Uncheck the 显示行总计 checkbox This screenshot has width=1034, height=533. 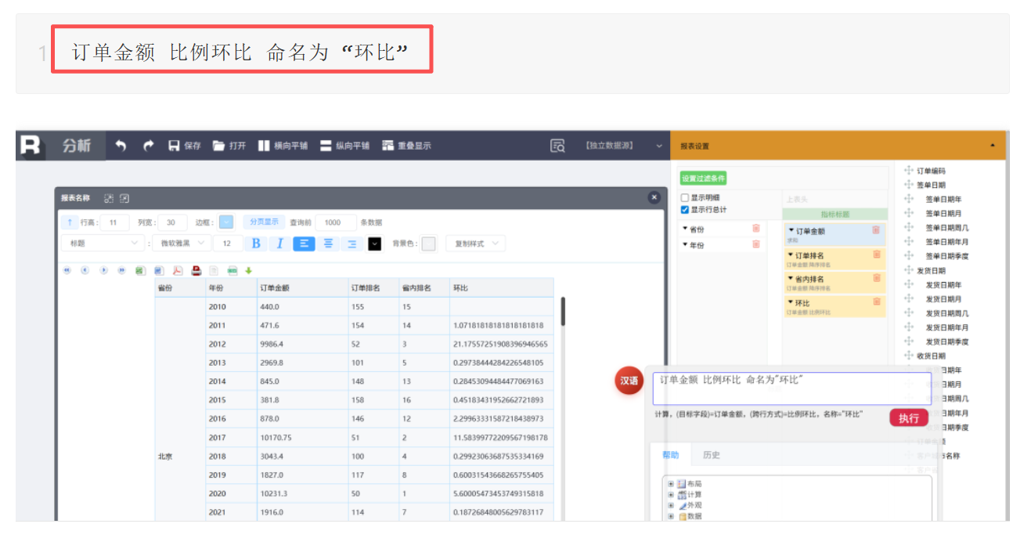tap(685, 210)
